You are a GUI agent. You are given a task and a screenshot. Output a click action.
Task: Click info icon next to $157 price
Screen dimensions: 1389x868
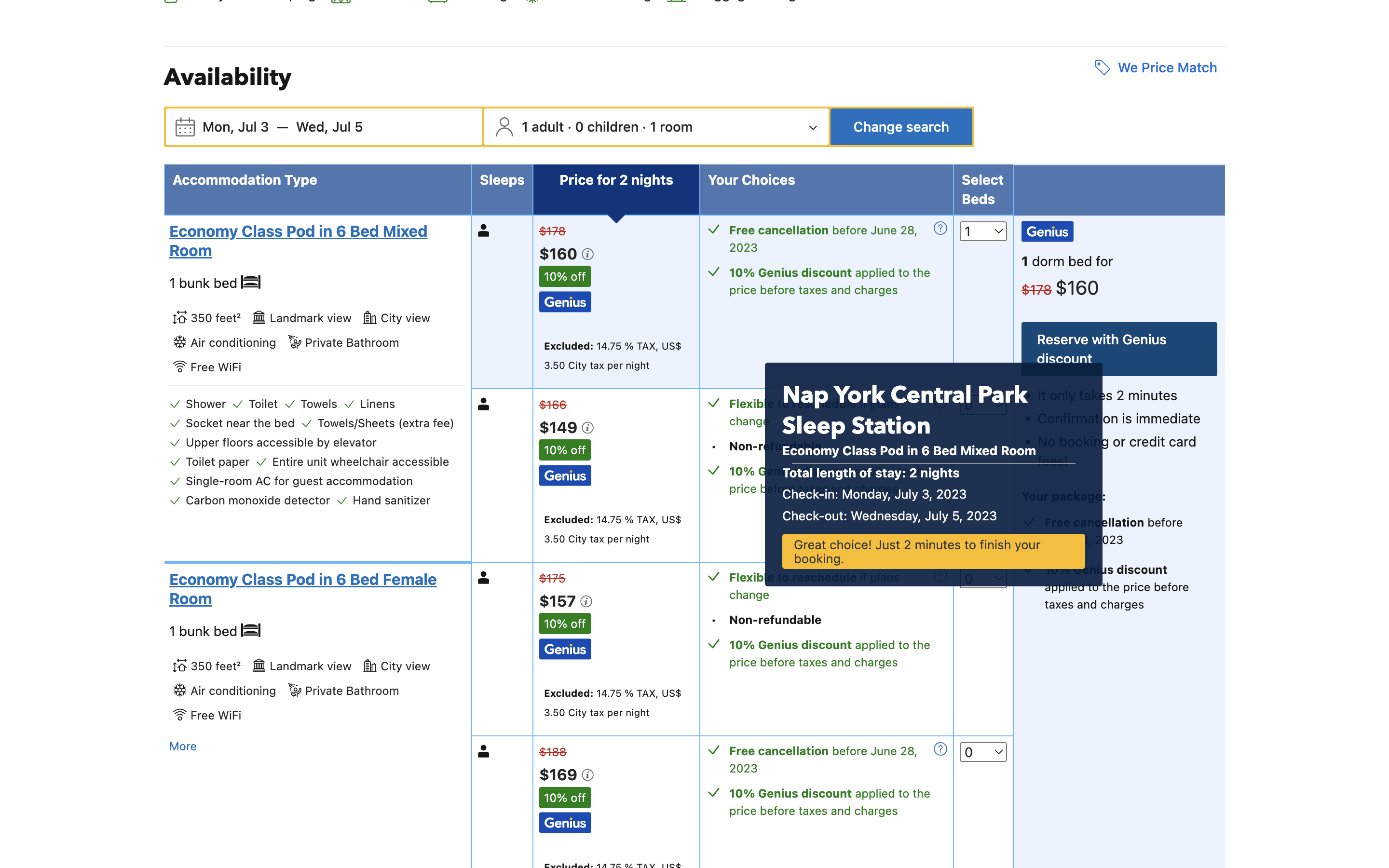pyautogui.click(x=586, y=601)
